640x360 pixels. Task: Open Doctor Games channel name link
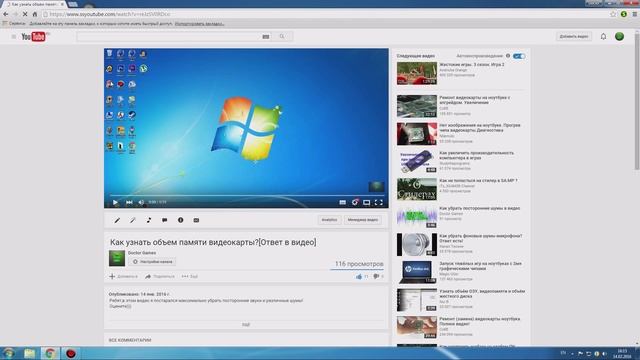click(x=142, y=253)
